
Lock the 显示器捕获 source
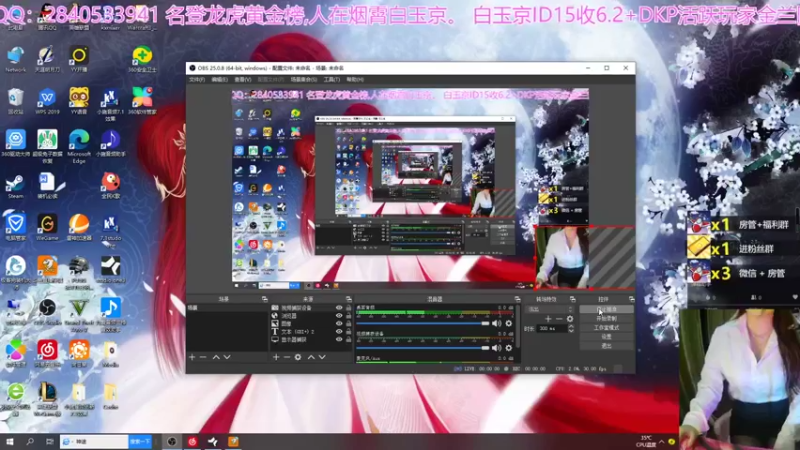click(348, 339)
